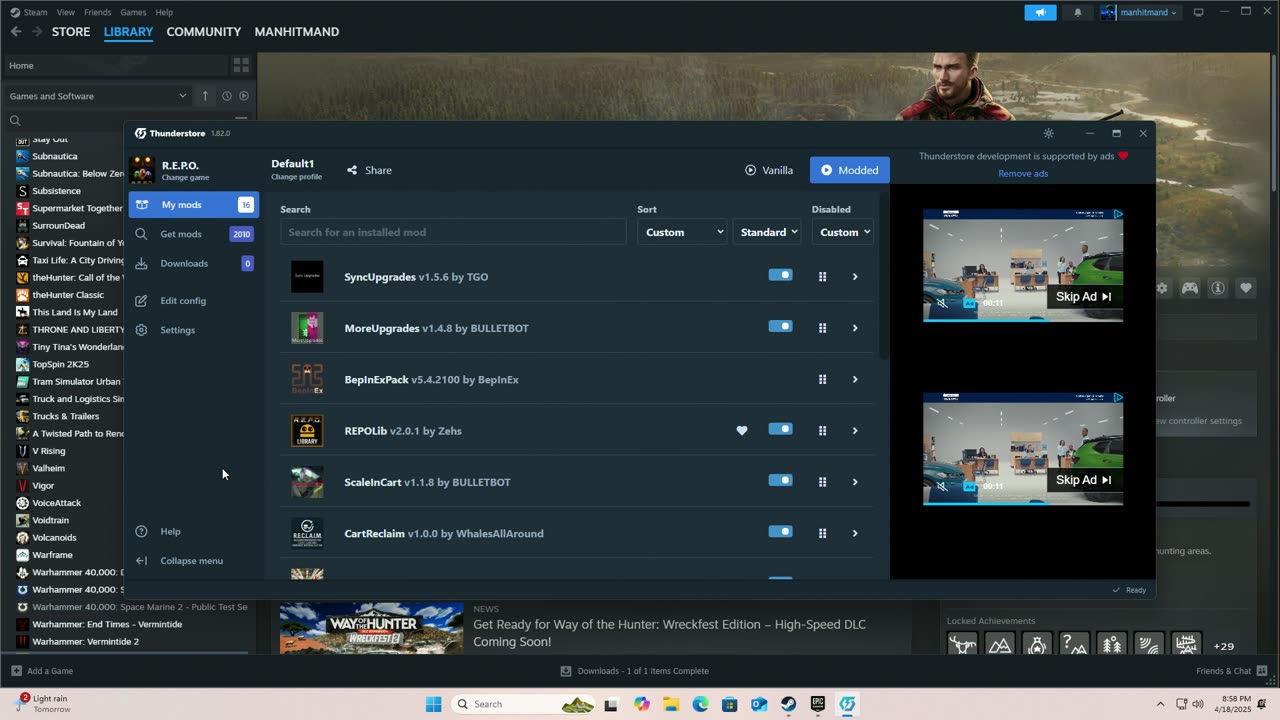Click the Remove ads link
Viewport: 1280px width, 720px height.
point(1023,174)
